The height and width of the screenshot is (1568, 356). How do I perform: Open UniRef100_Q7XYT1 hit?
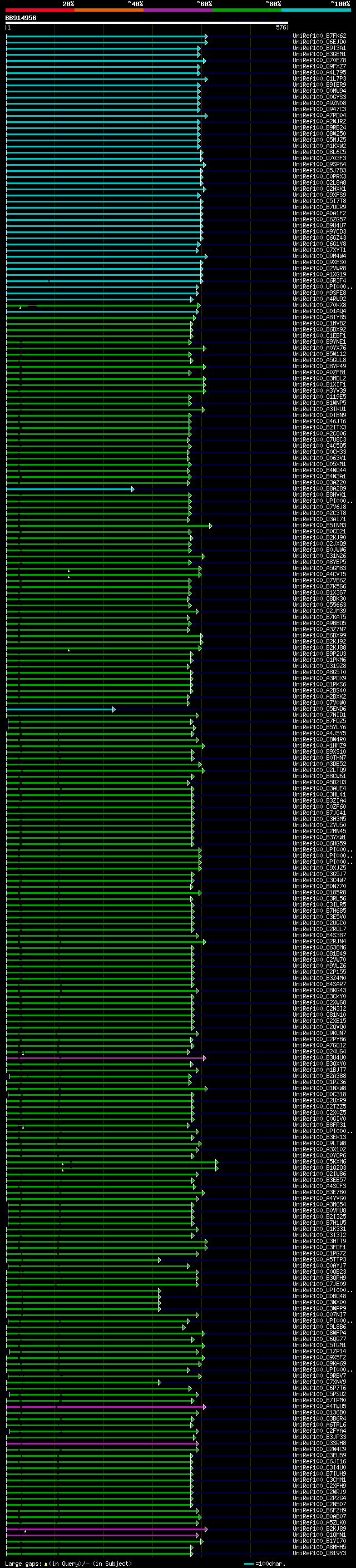(x=319, y=250)
